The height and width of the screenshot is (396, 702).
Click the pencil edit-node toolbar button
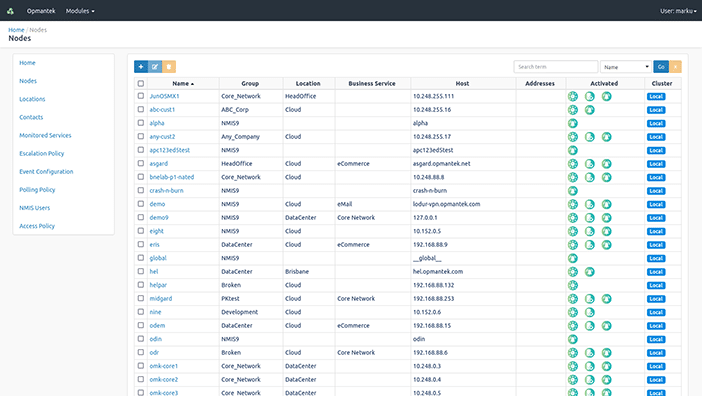(155, 67)
